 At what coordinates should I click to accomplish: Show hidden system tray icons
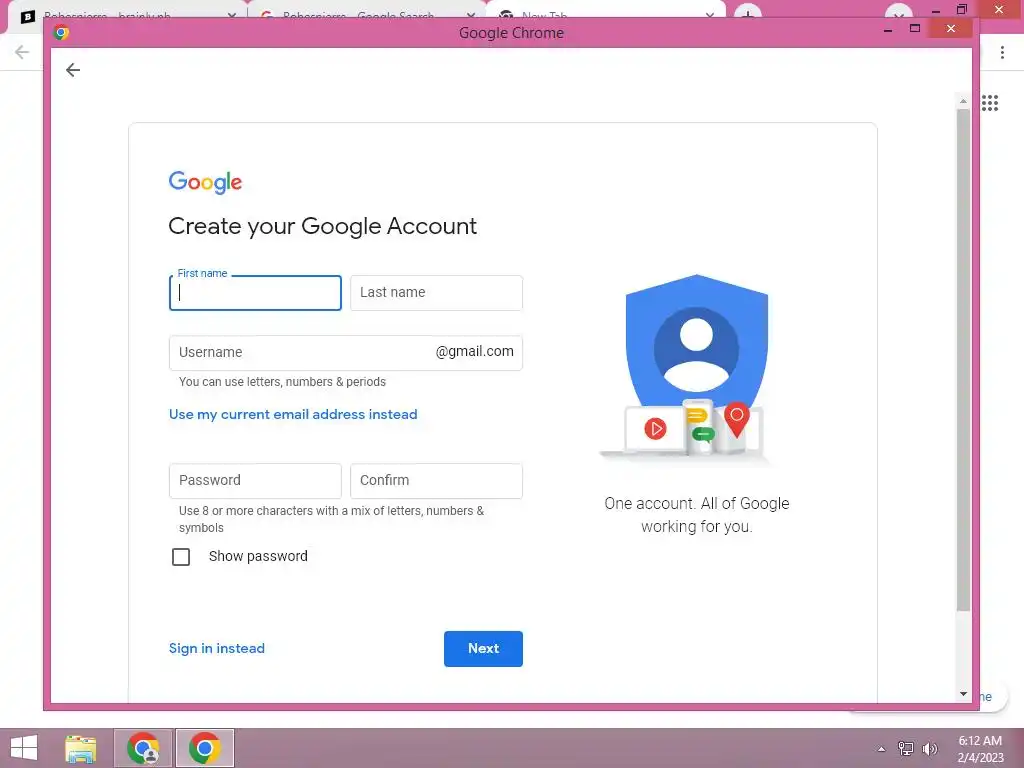(x=882, y=749)
